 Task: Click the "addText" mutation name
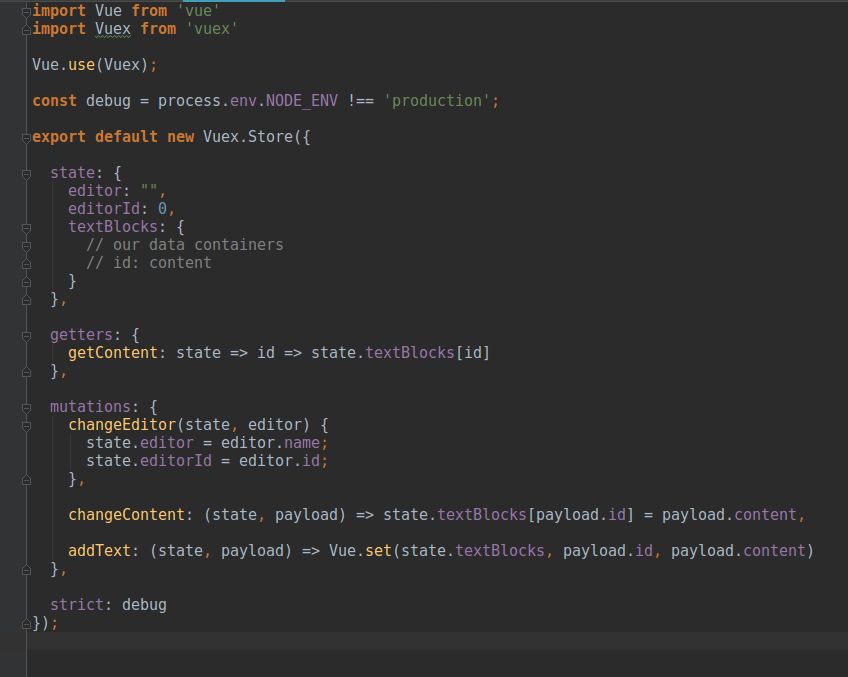[100, 551]
